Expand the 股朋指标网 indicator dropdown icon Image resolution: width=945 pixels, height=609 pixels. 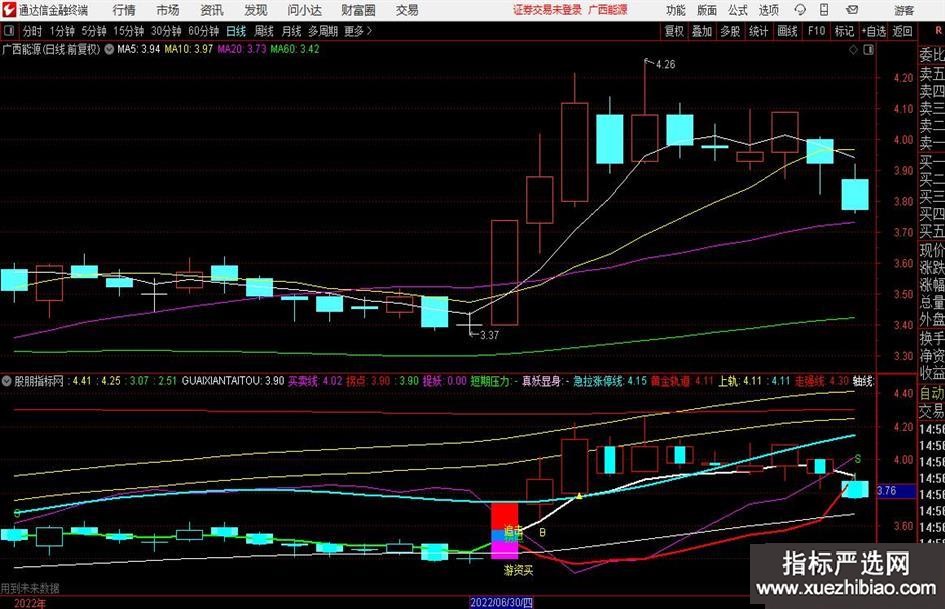click(7, 381)
